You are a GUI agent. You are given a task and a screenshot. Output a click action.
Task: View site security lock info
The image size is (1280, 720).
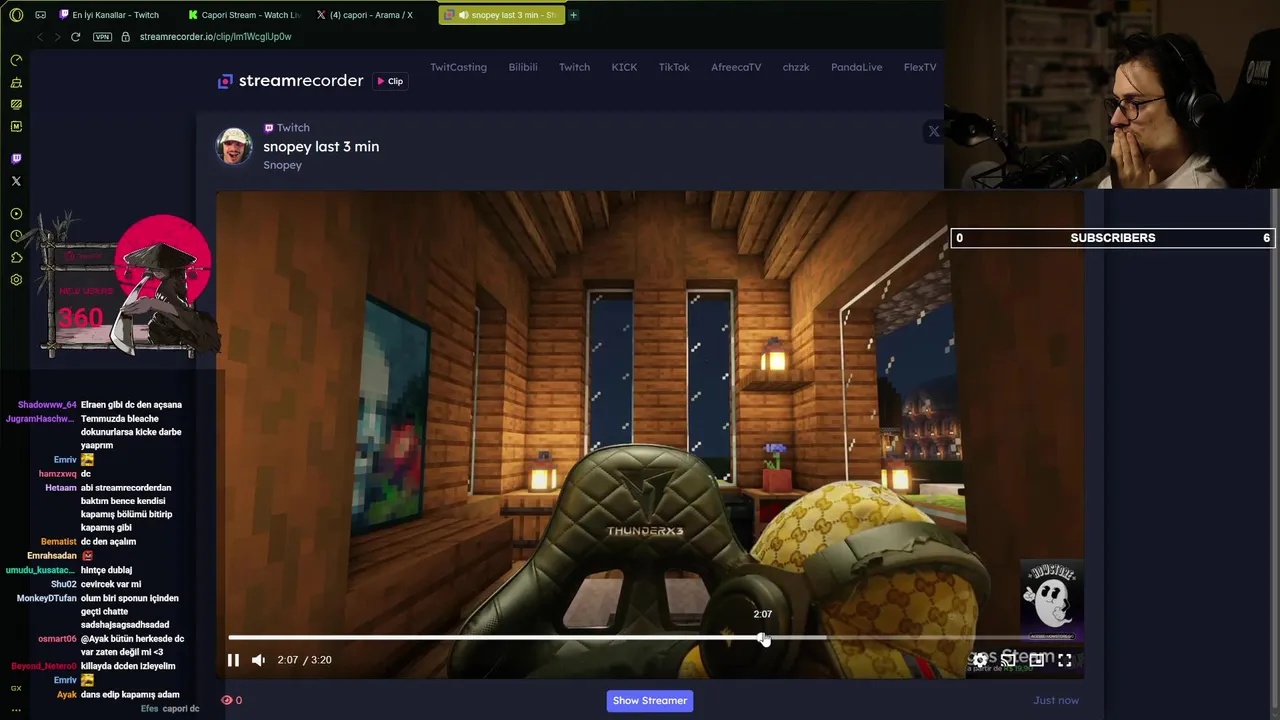point(125,37)
